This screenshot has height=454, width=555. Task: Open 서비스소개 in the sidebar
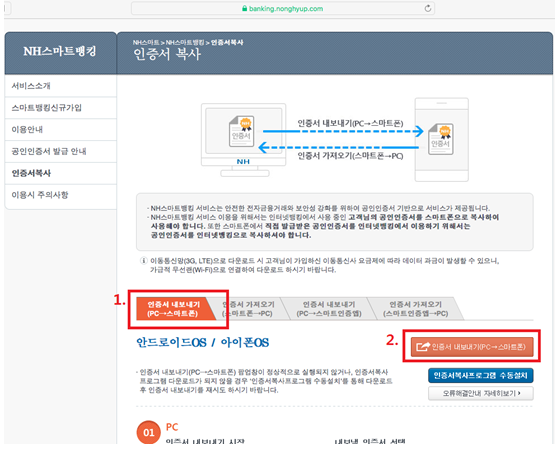pyautogui.click(x=61, y=86)
